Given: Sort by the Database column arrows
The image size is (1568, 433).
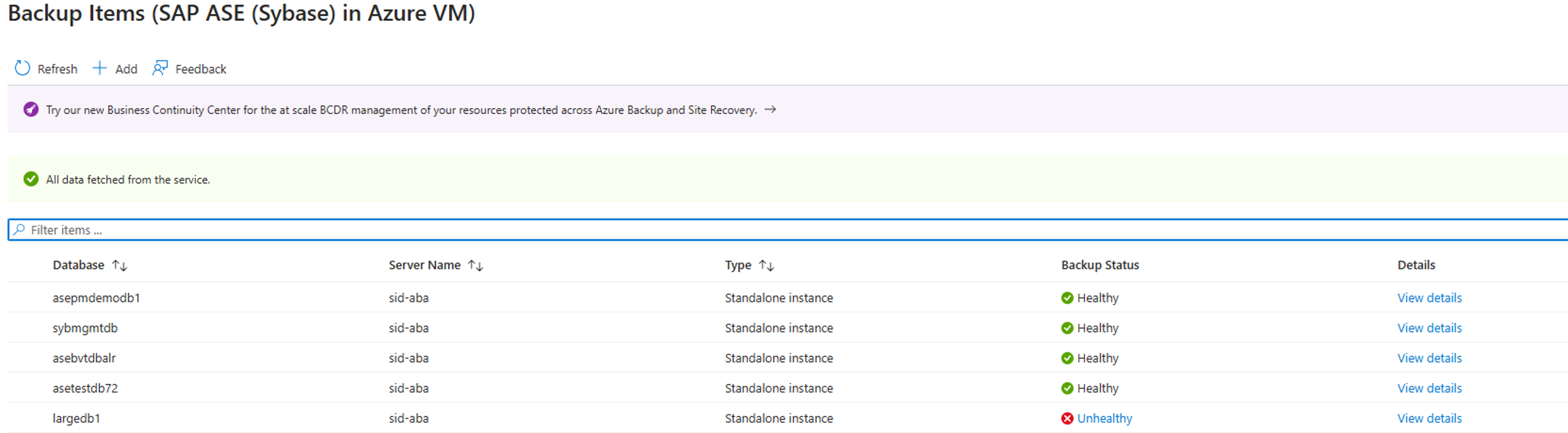Looking at the screenshot, I should pyautogui.click(x=119, y=266).
